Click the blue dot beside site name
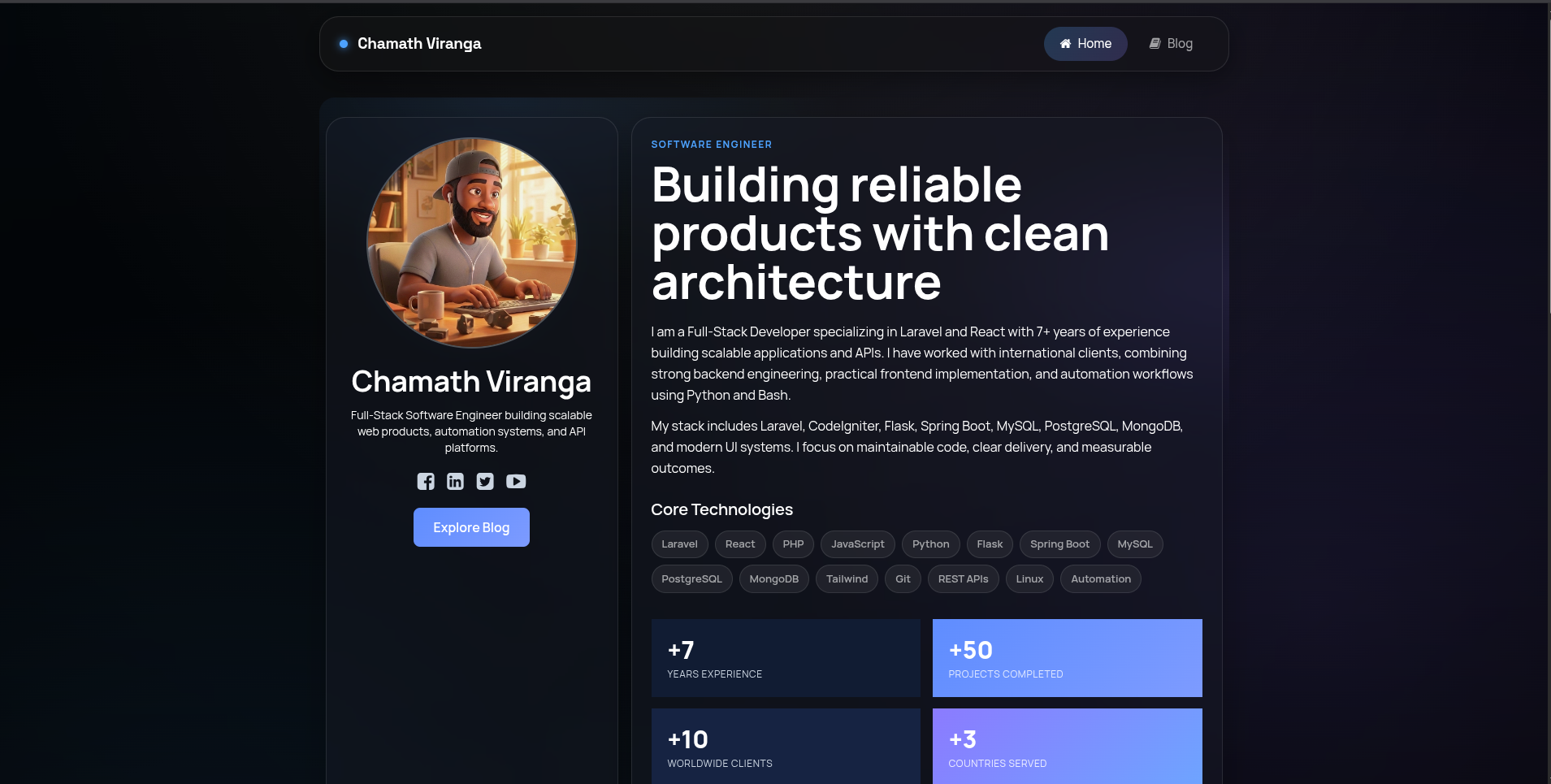Viewport: 1551px width, 784px height. (344, 44)
